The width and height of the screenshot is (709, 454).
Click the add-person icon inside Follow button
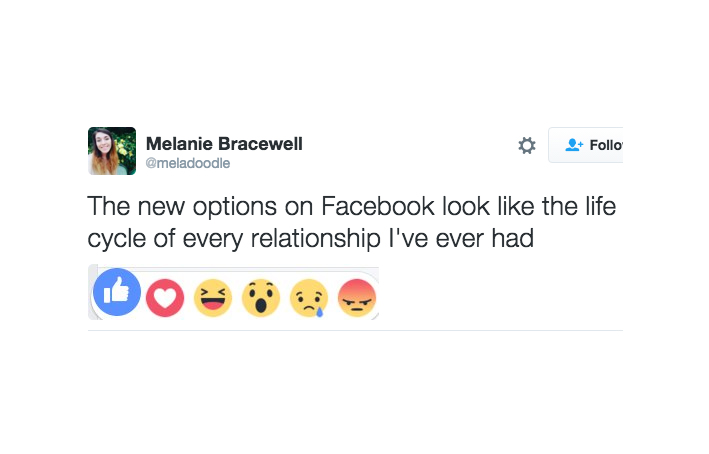click(x=574, y=145)
